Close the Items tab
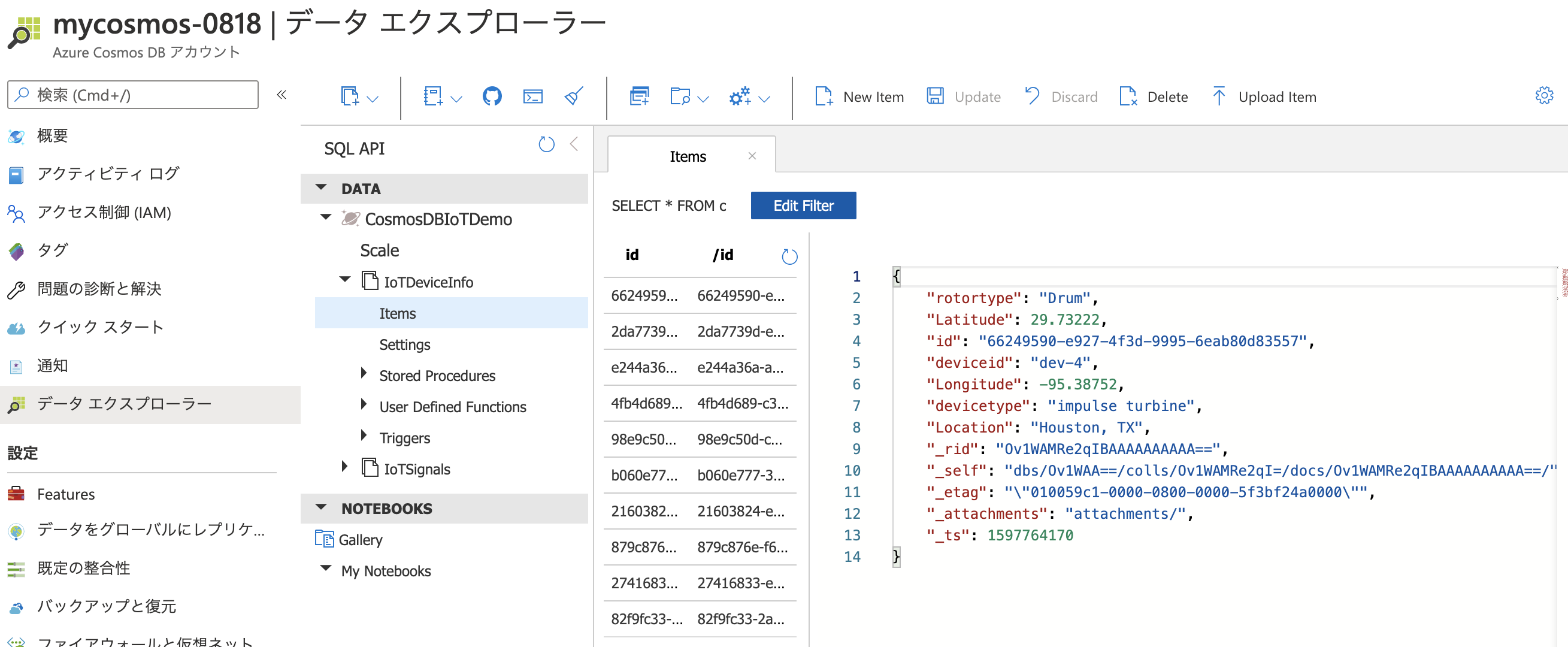Viewport: 1568px width, 647px height. tap(752, 156)
